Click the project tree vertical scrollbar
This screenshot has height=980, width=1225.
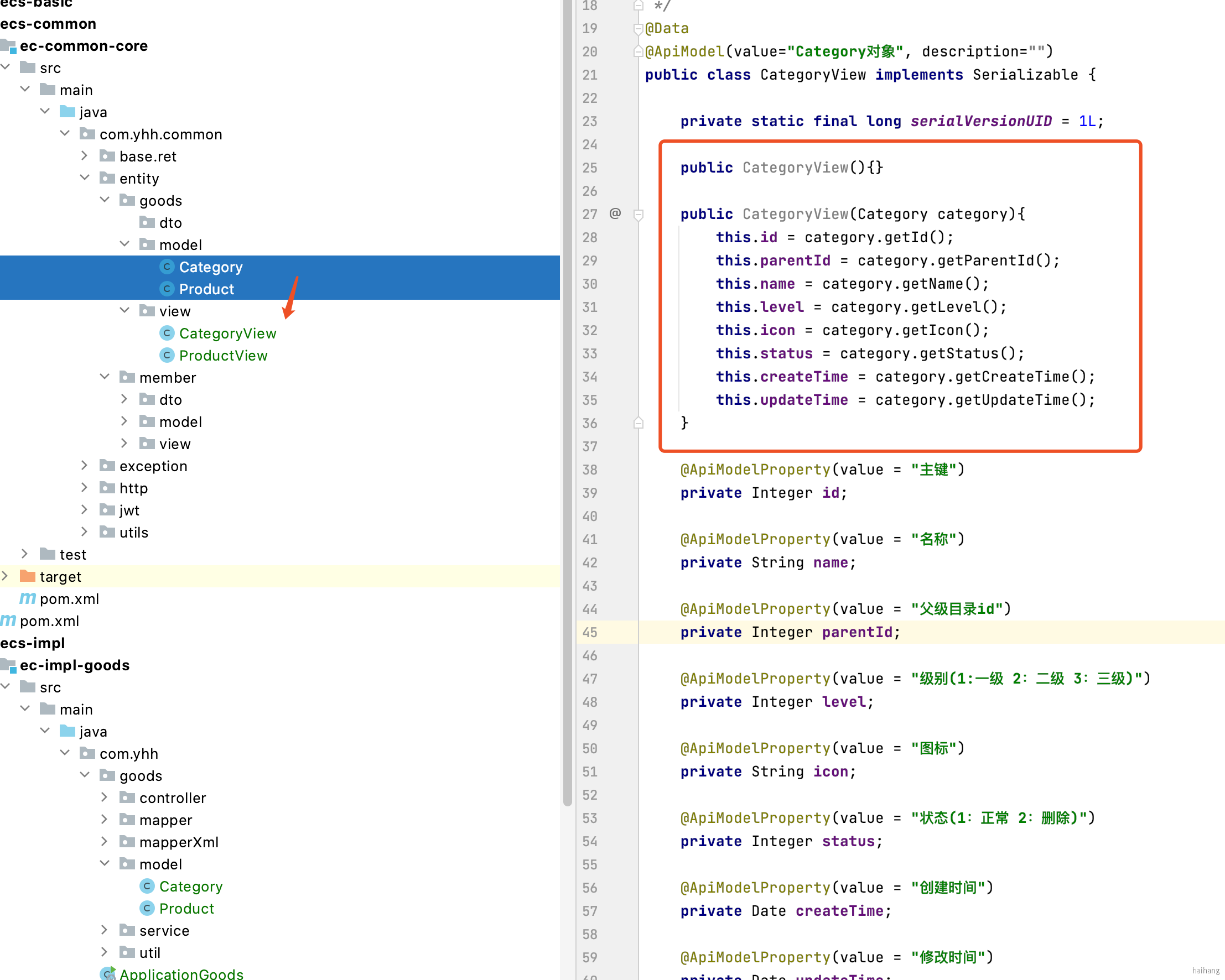pyautogui.click(x=567, y=398)
